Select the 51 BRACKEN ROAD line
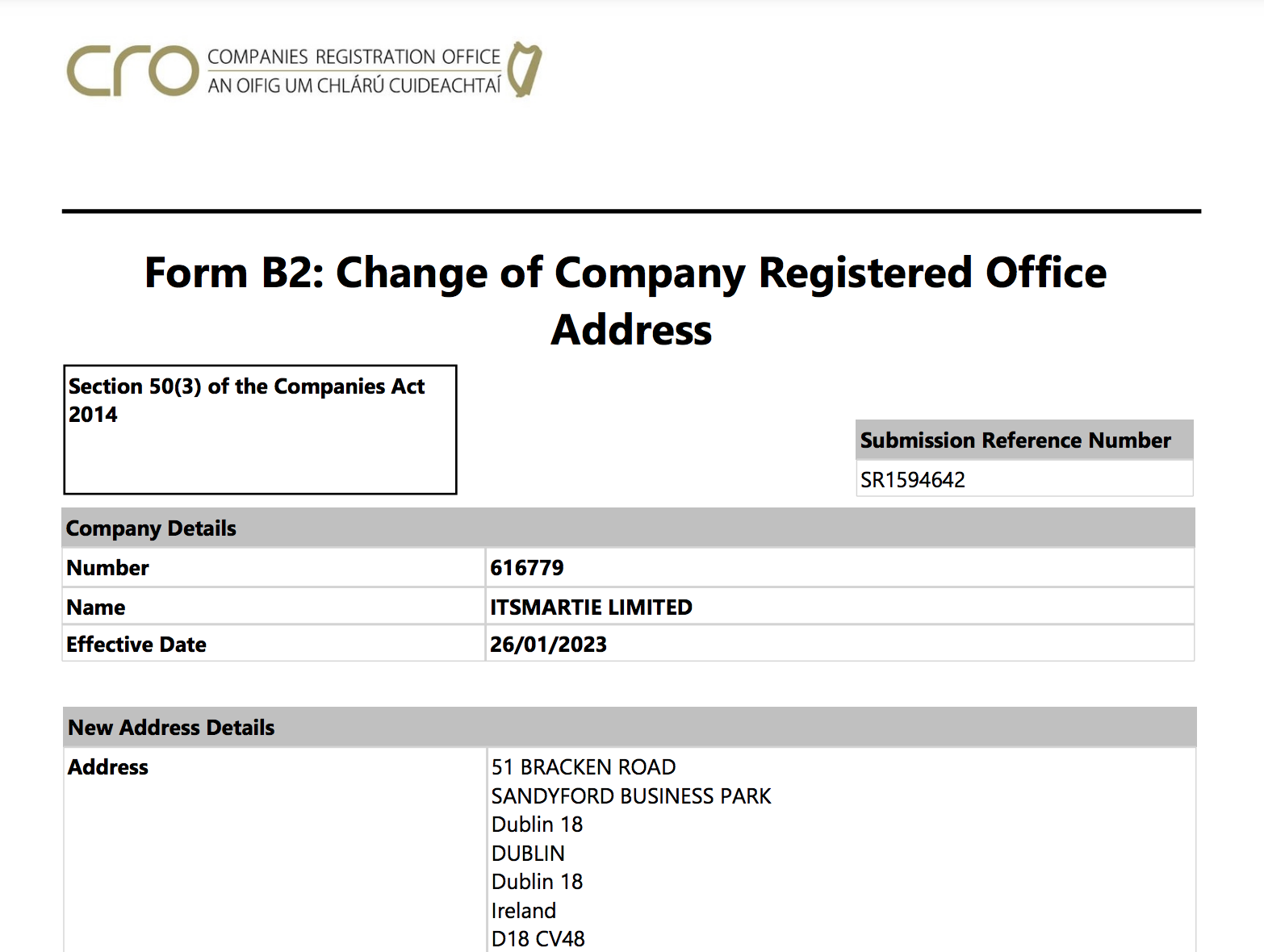Screen dimensions: 1264x952 coord(583,767)
